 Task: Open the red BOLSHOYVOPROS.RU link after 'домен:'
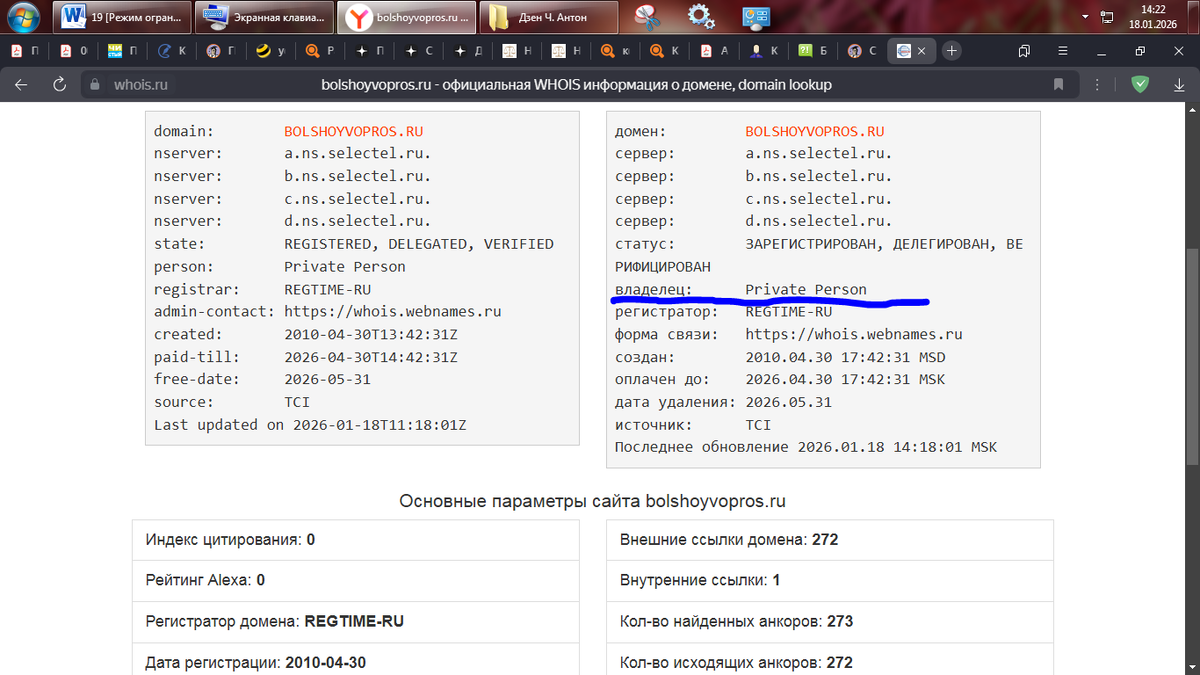pyautogui.click(x=814, y=131)
